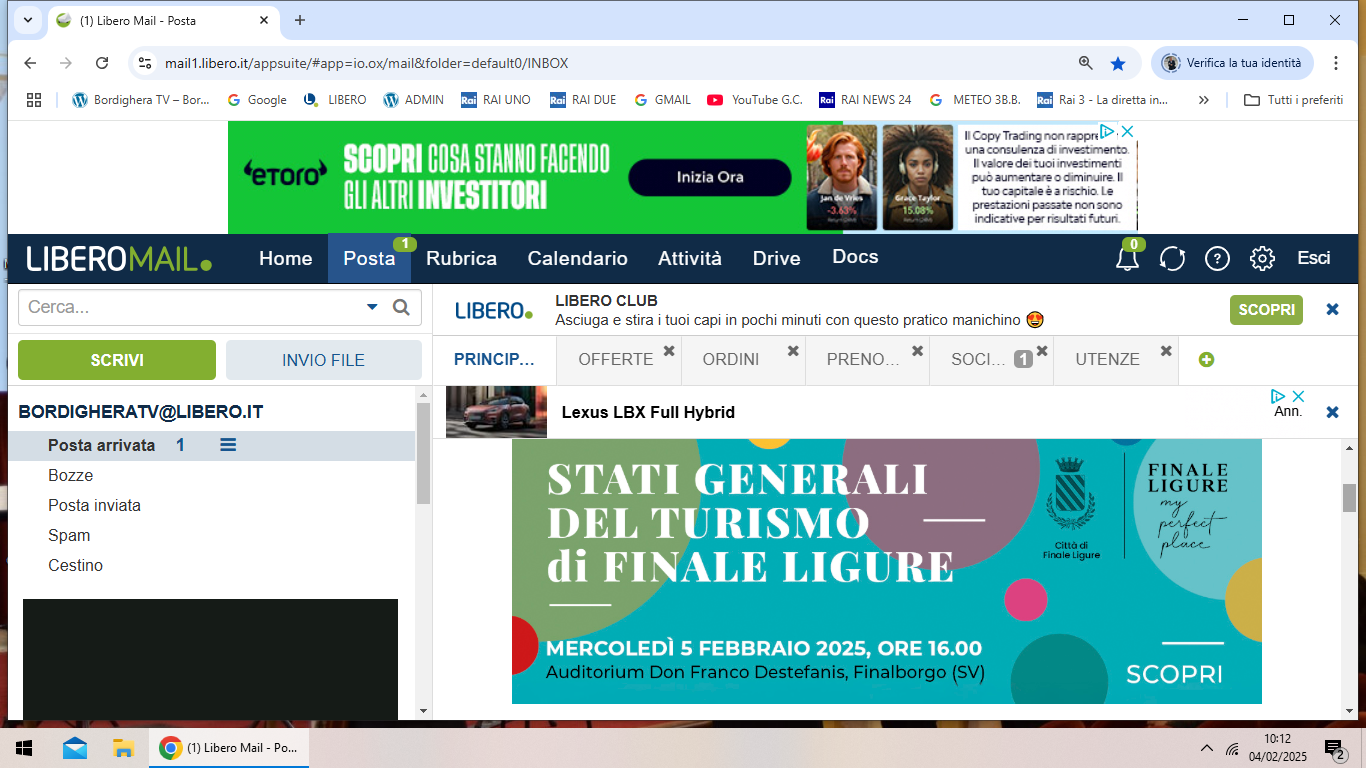Open the settings gear icon
Screen dimensions: 1366x768
[1262, 259]
